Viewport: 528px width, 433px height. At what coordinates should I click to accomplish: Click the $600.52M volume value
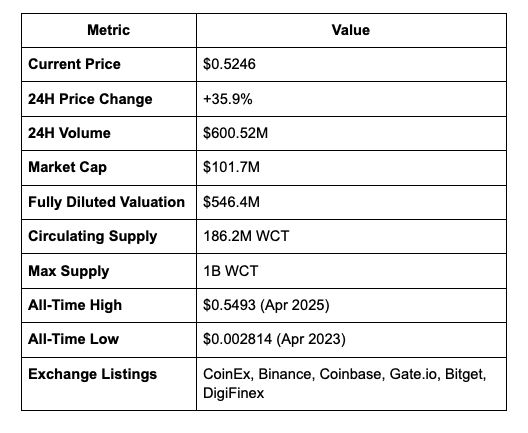point(235,133)
